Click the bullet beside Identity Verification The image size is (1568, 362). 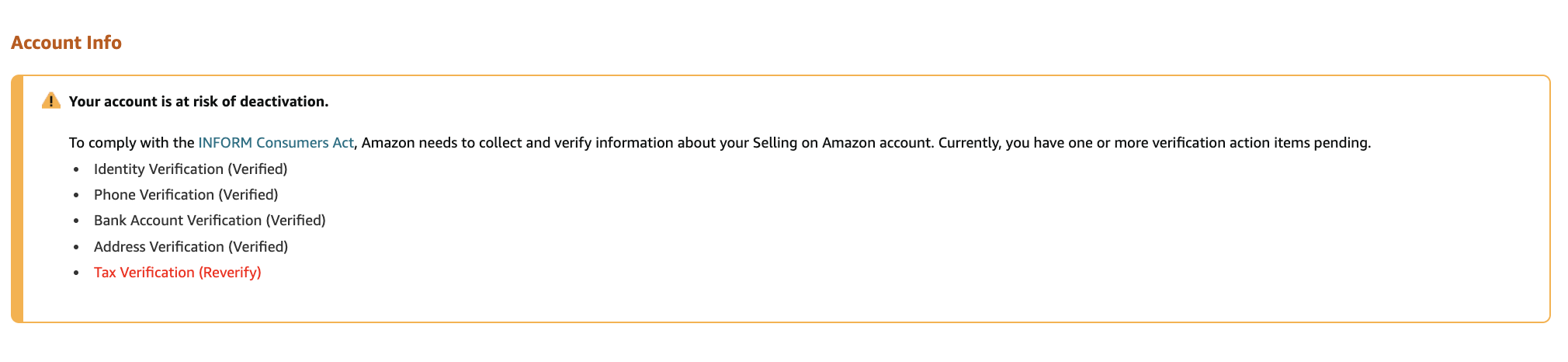[76, 169]
